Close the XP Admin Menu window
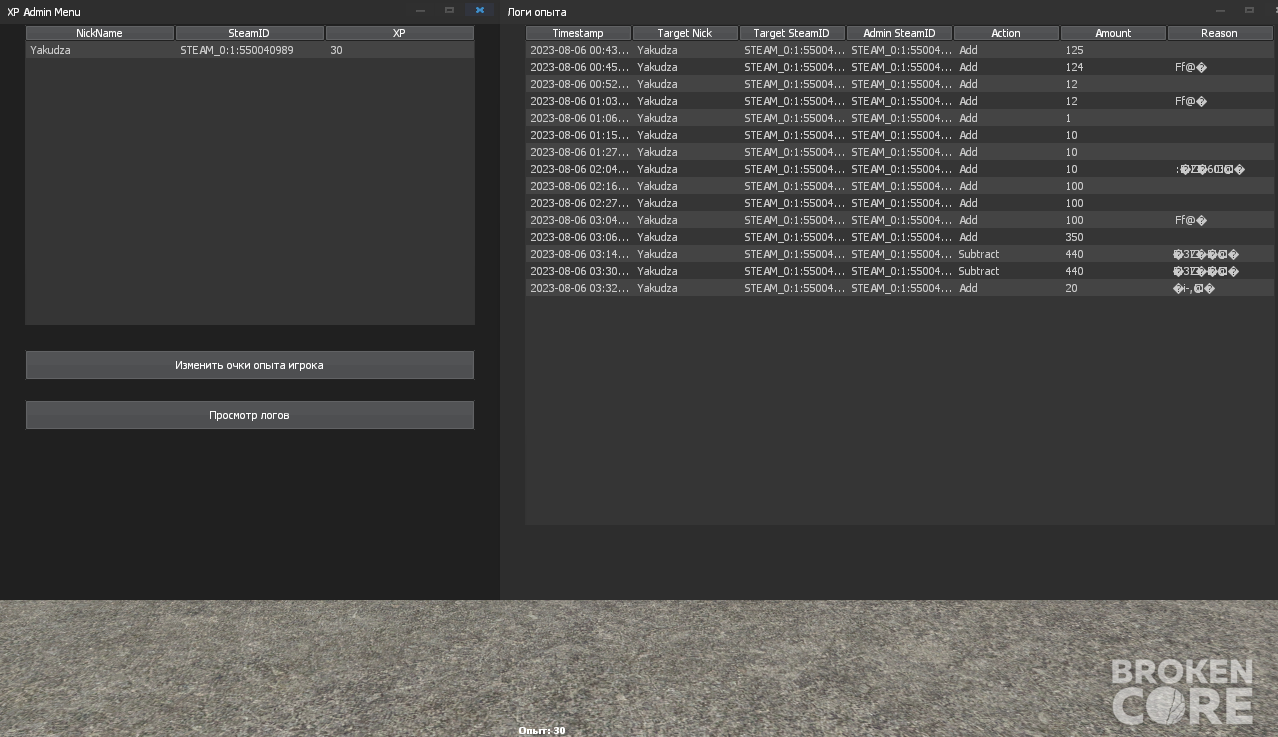Screen dimensions: 1278x737 click(480, 10)
